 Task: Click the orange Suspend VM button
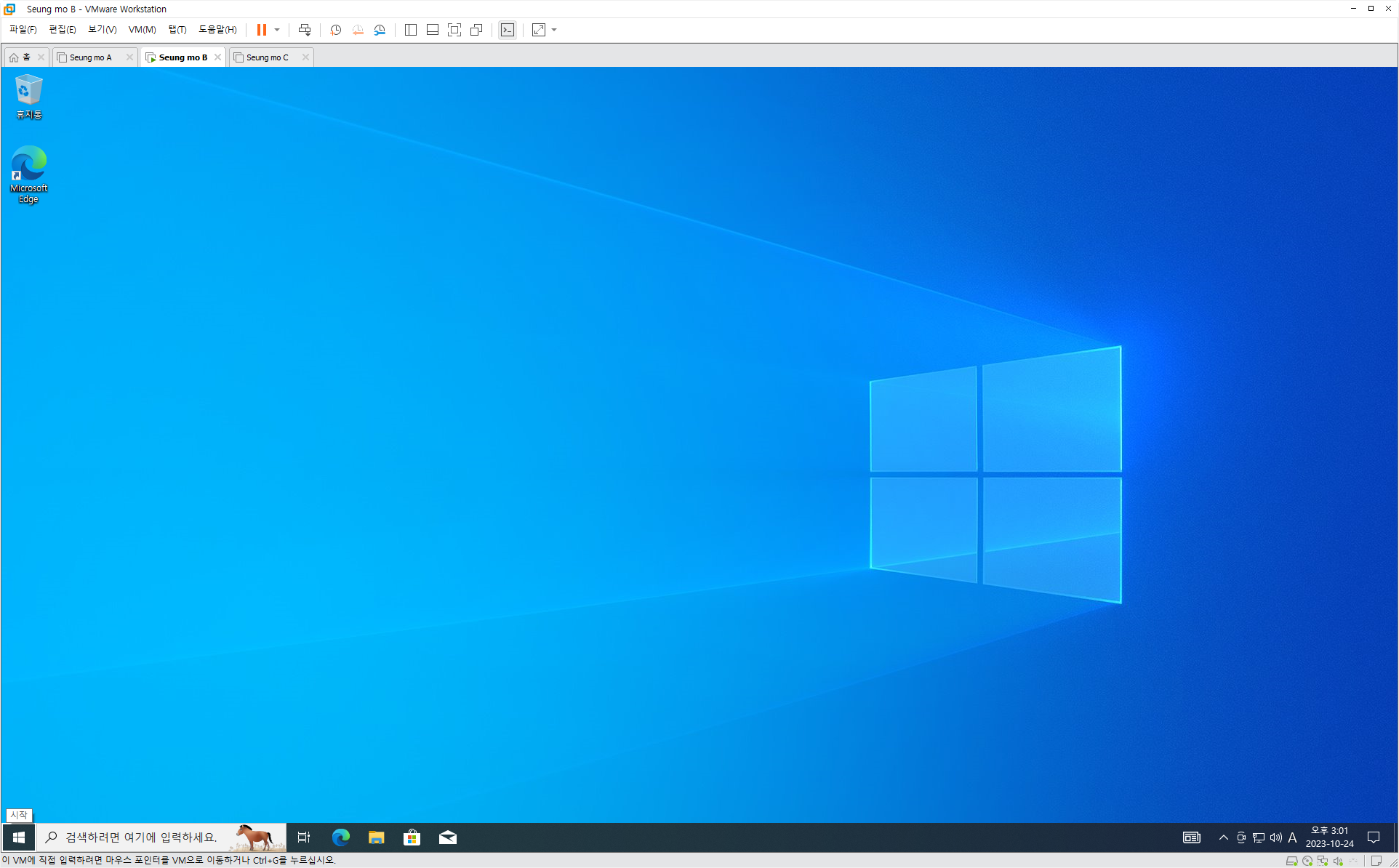[x=261, y=30]
